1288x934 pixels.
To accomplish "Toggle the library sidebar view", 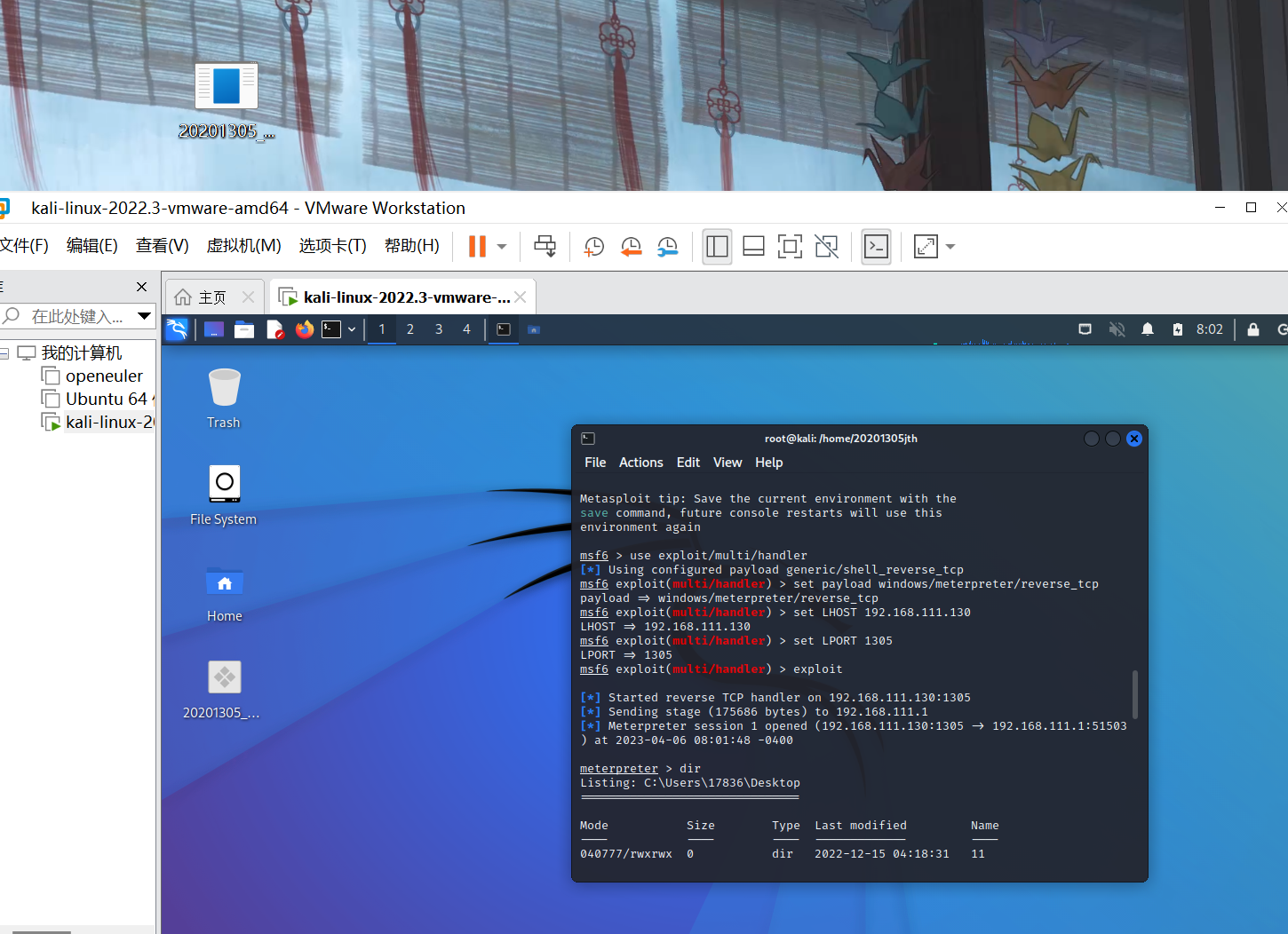I will pos(717,246).
